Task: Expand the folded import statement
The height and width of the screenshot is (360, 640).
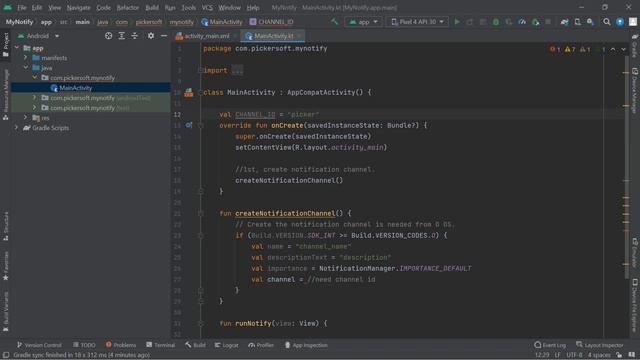Action: tap(238, 70)
